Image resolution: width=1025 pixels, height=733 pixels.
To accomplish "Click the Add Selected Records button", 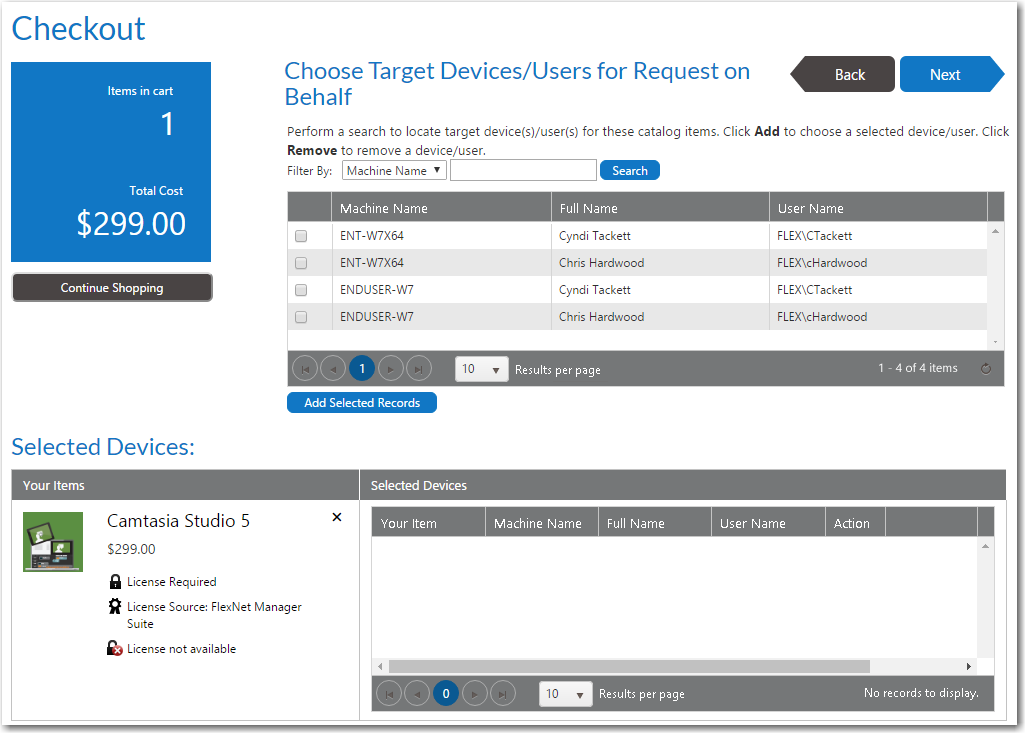I will click(x=362, y=403).
